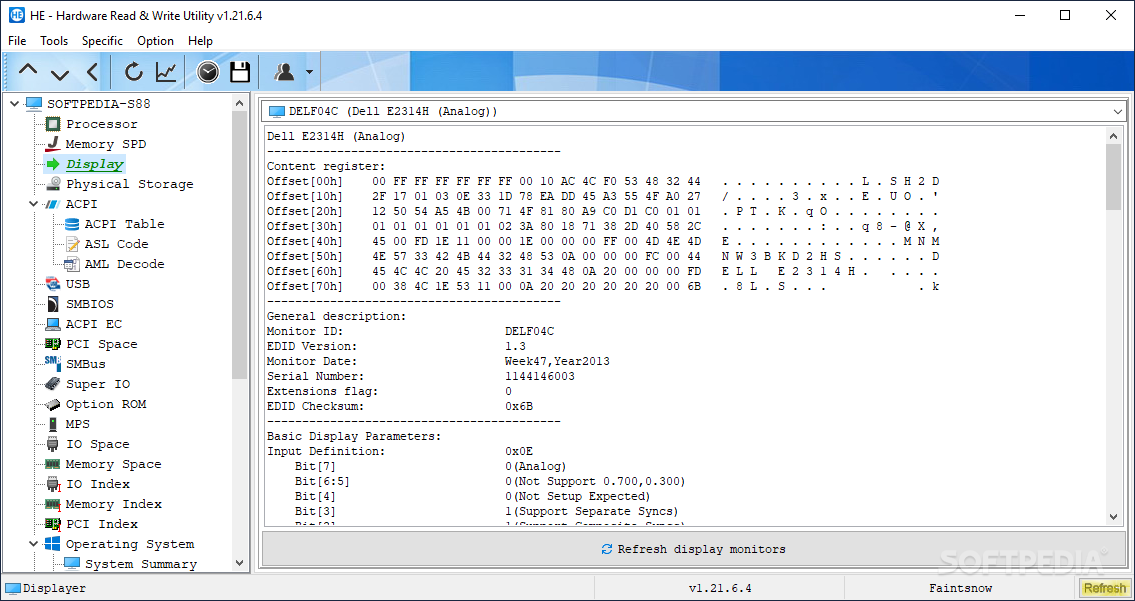Click the back arrow toolbar icon
Image resolution: width=1135 pixels, height=601 pixels.
(x=92, y=72)
